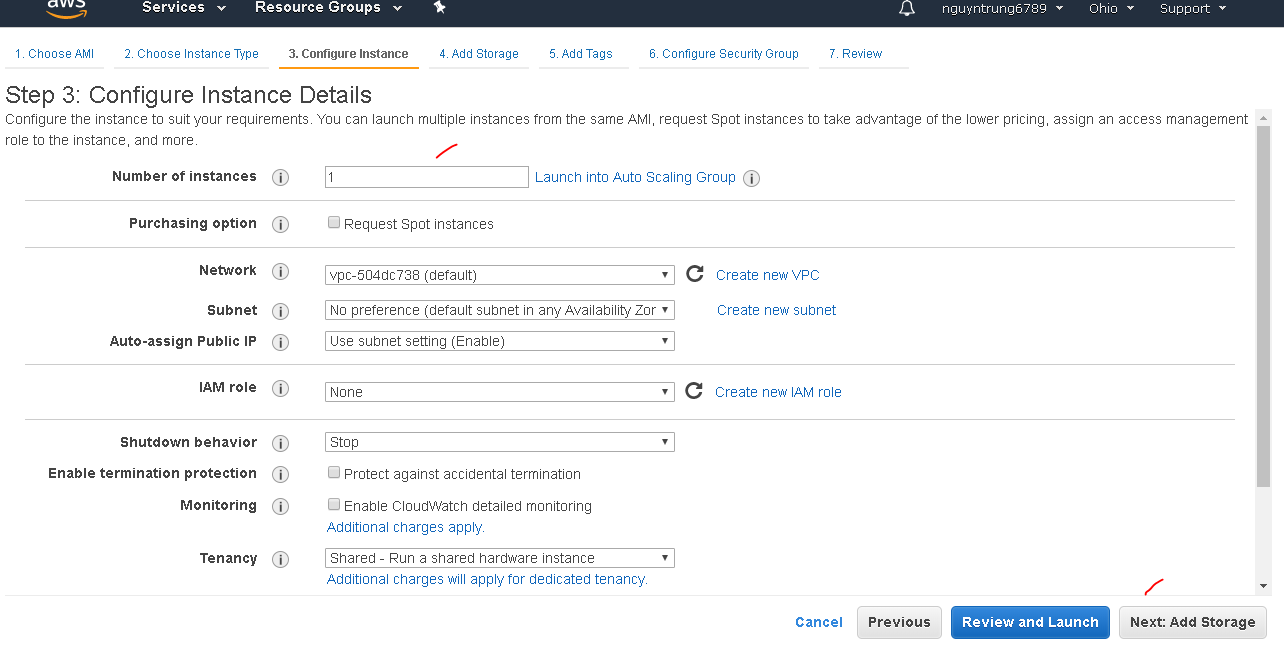This screenshot has width=1284, height=655.
Task: Enable CloudWatch detailed monitoring checkbox
Action: tap(334, 505)
